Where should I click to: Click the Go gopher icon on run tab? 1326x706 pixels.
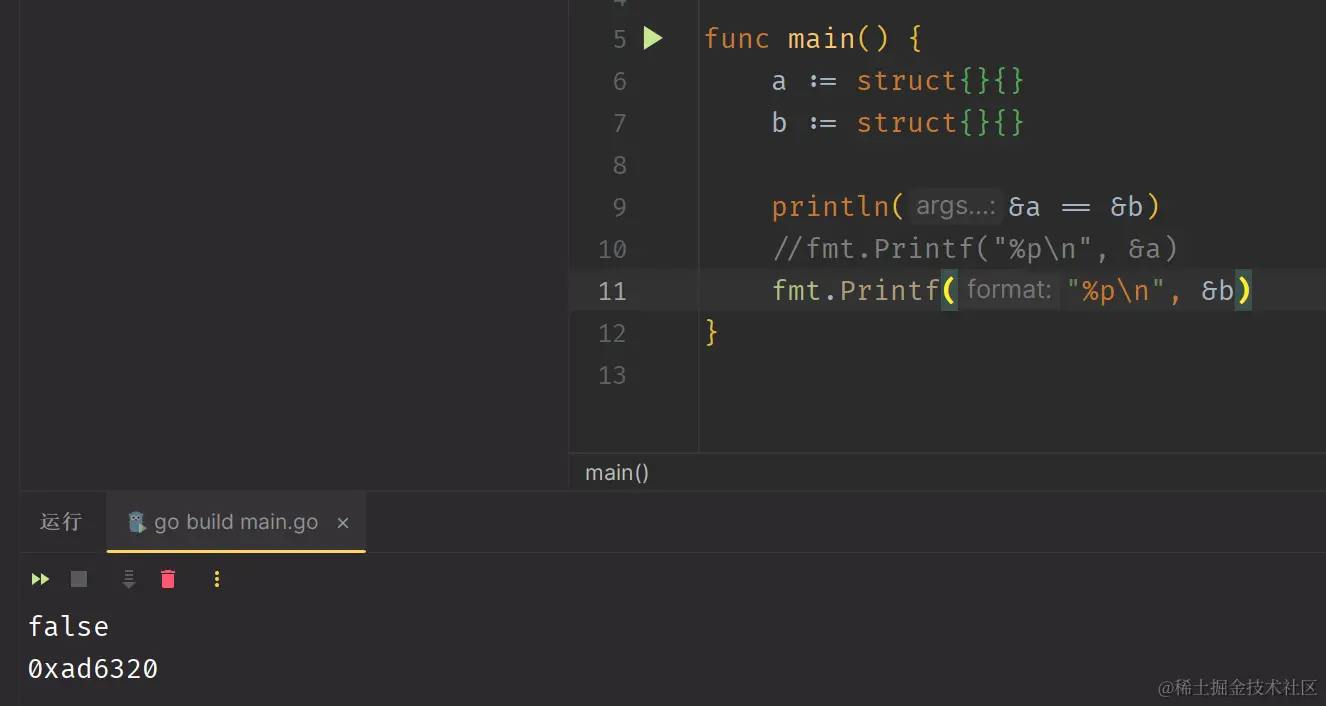pos(137,522)
